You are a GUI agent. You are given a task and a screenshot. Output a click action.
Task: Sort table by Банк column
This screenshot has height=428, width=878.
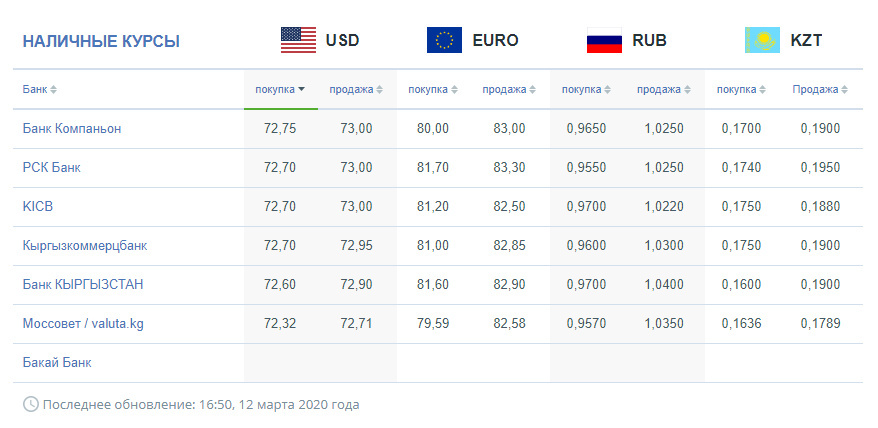pyautogui.click(x=40, y=90)
